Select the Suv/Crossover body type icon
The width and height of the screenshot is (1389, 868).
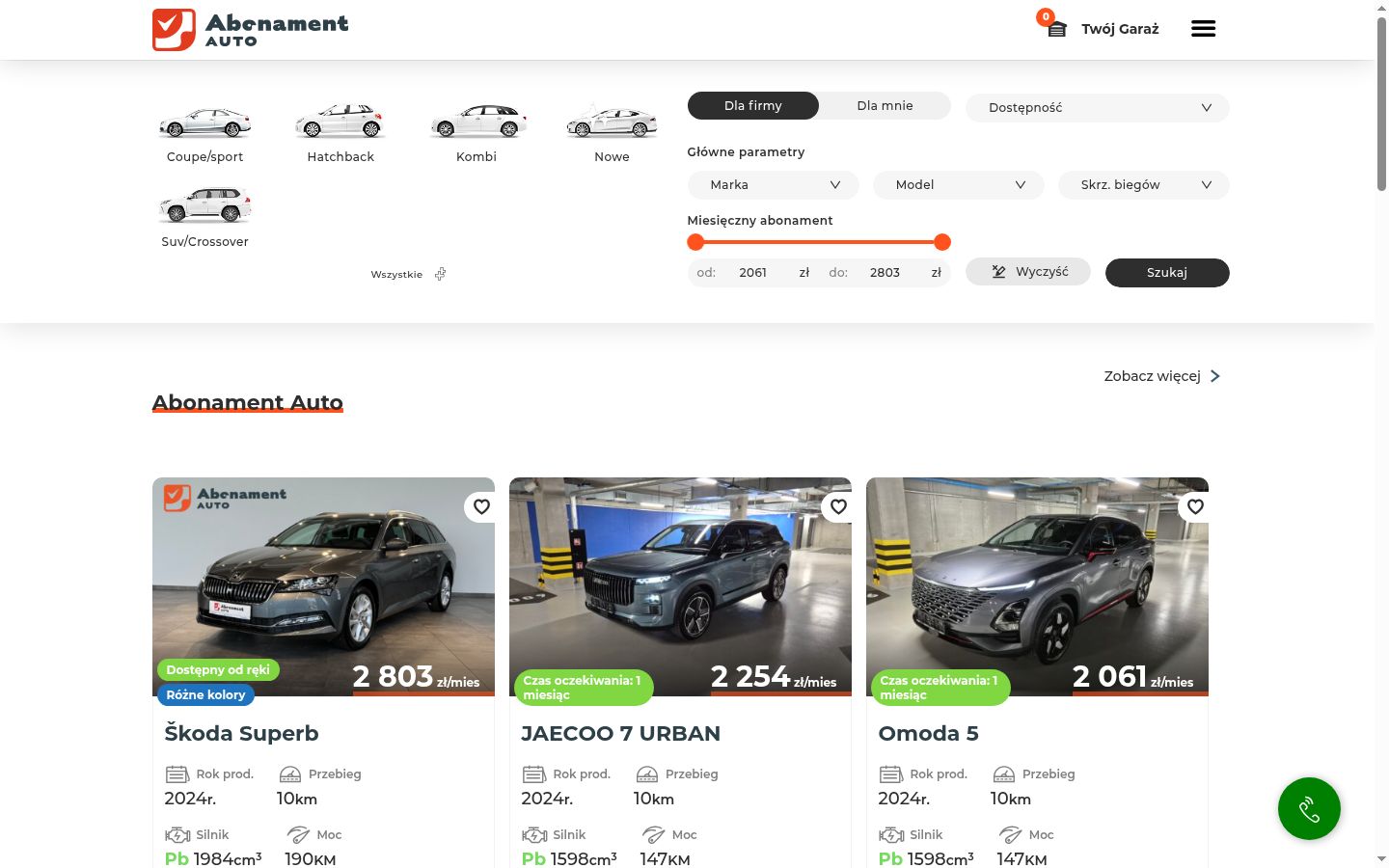pos(204,206)
